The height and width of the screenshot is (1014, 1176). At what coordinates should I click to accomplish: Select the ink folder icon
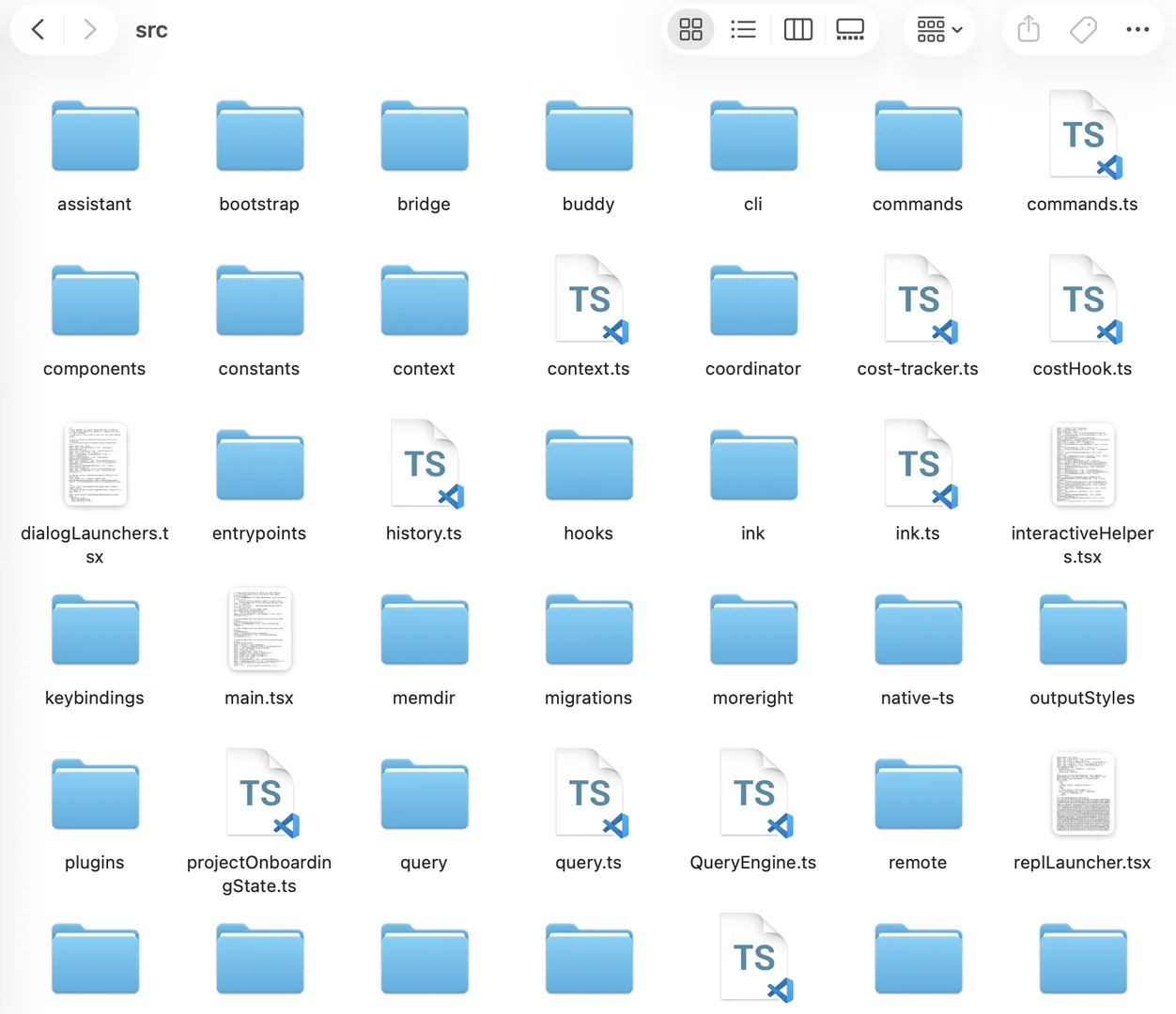coord(753,465)
